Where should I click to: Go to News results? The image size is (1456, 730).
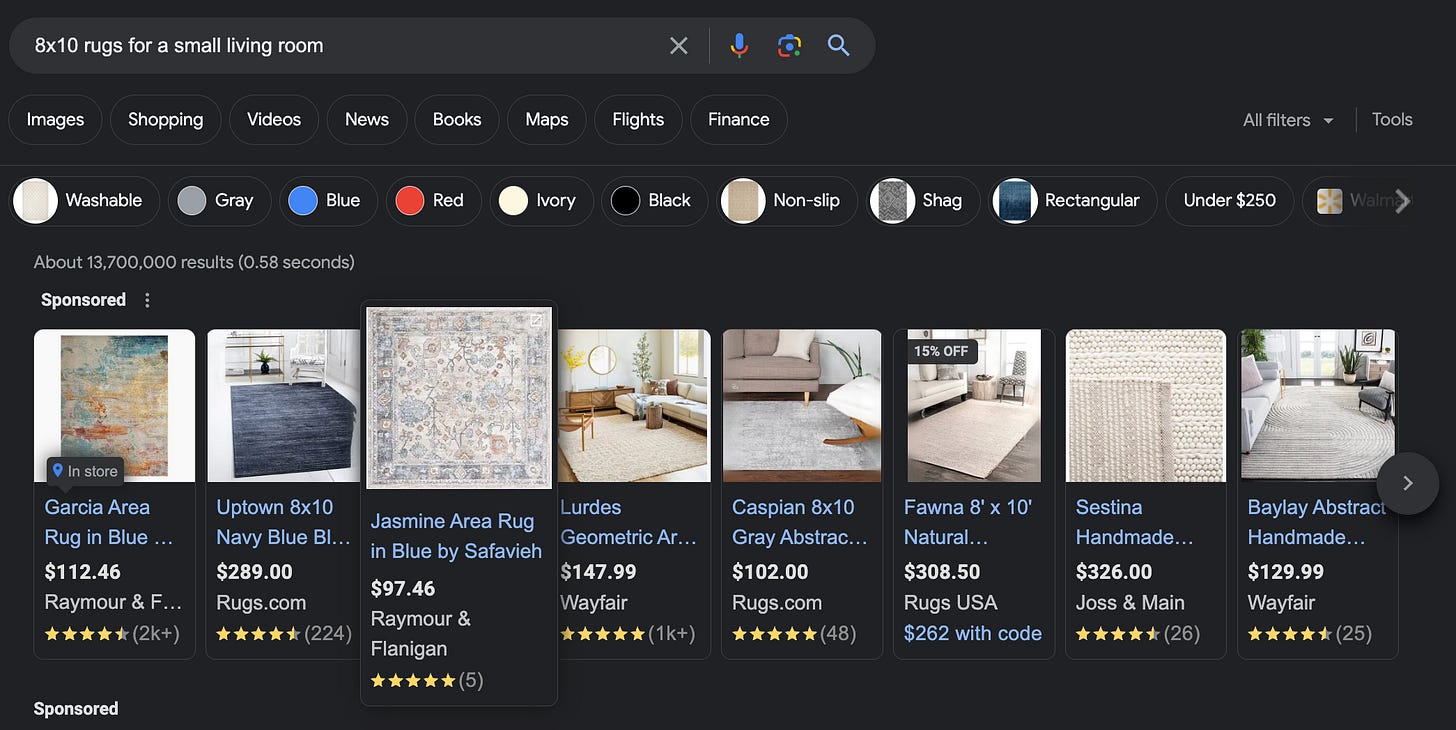coord(367,119)
